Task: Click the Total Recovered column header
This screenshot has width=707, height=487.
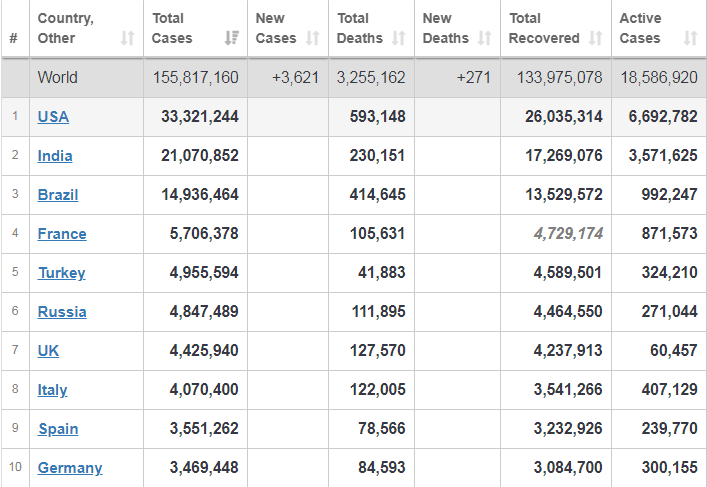Action: tap(556, 28)
